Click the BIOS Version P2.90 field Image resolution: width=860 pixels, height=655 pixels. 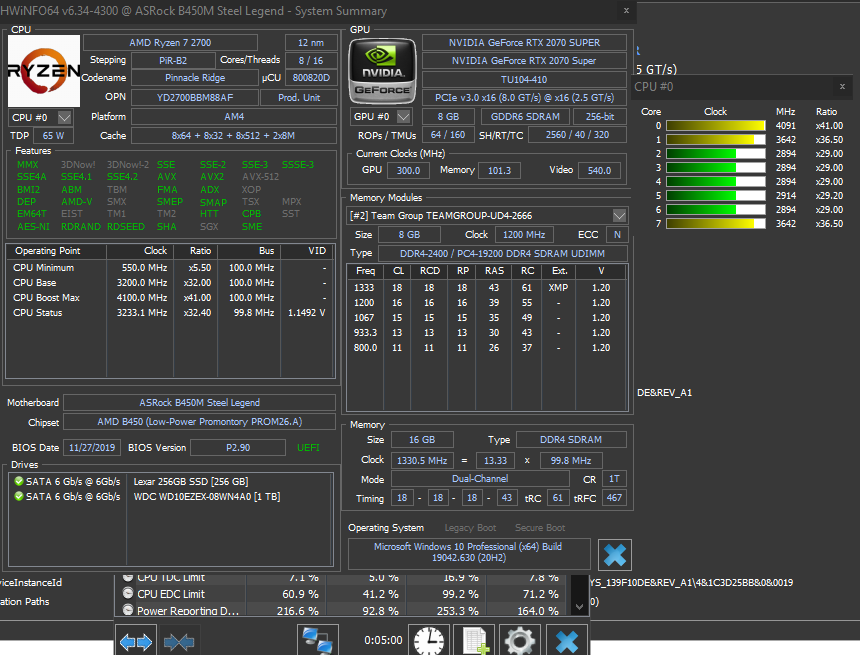point(238,447)
